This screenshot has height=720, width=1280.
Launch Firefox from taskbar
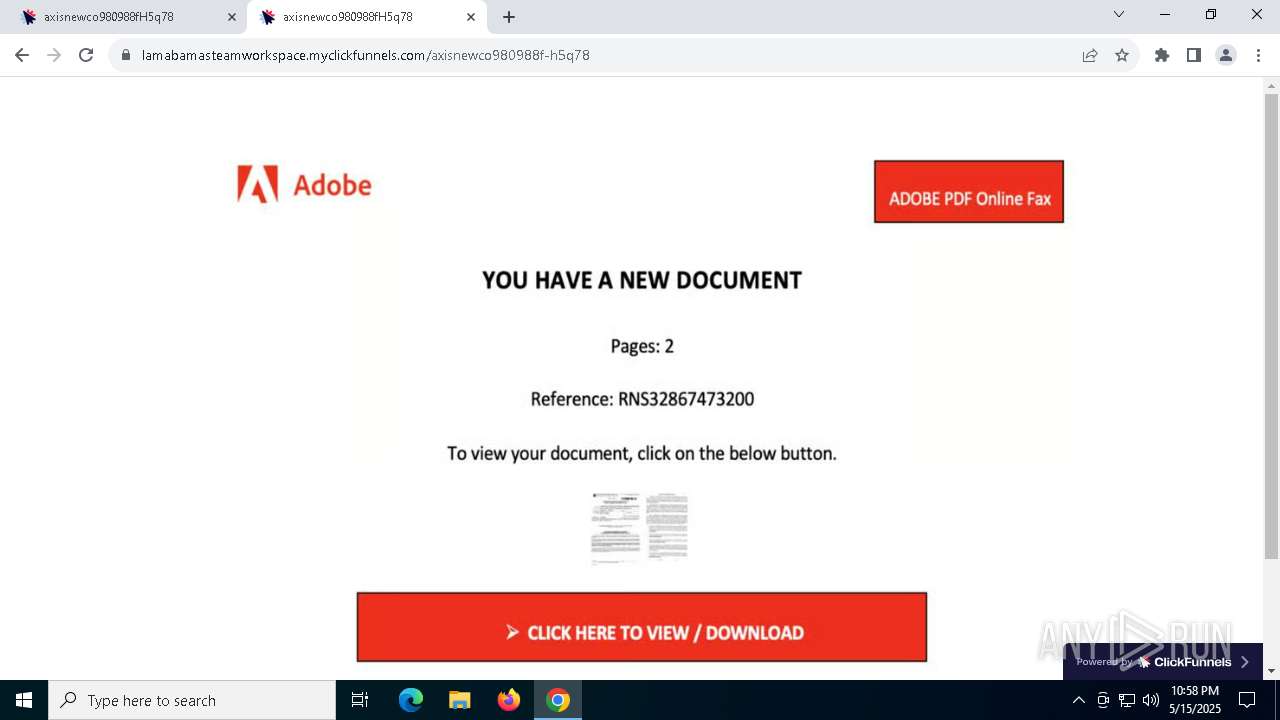(509, 700)
